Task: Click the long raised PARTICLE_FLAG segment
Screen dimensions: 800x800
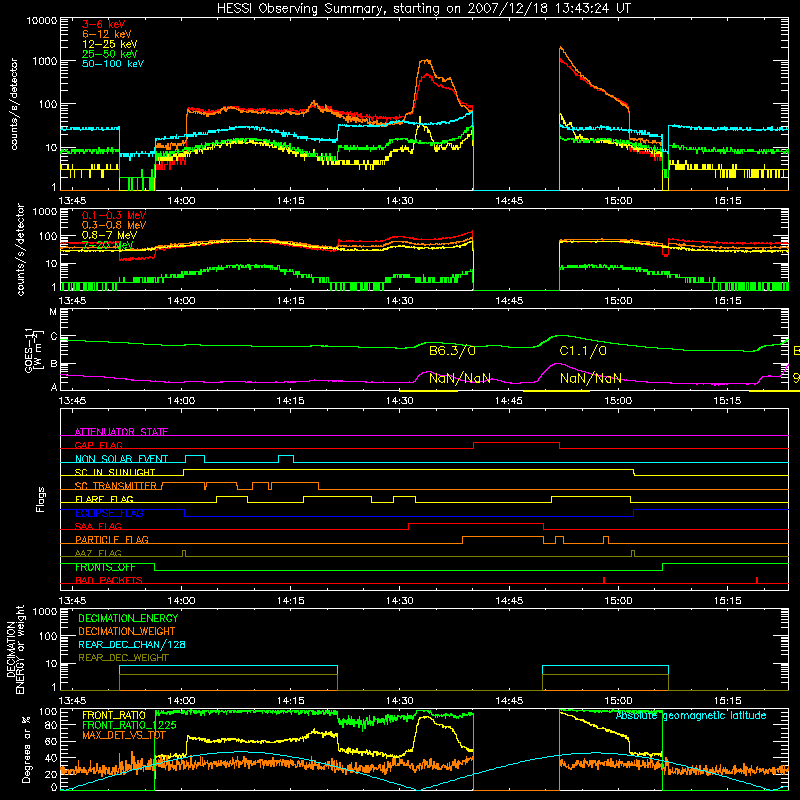Action: click(x=503, y=537)
